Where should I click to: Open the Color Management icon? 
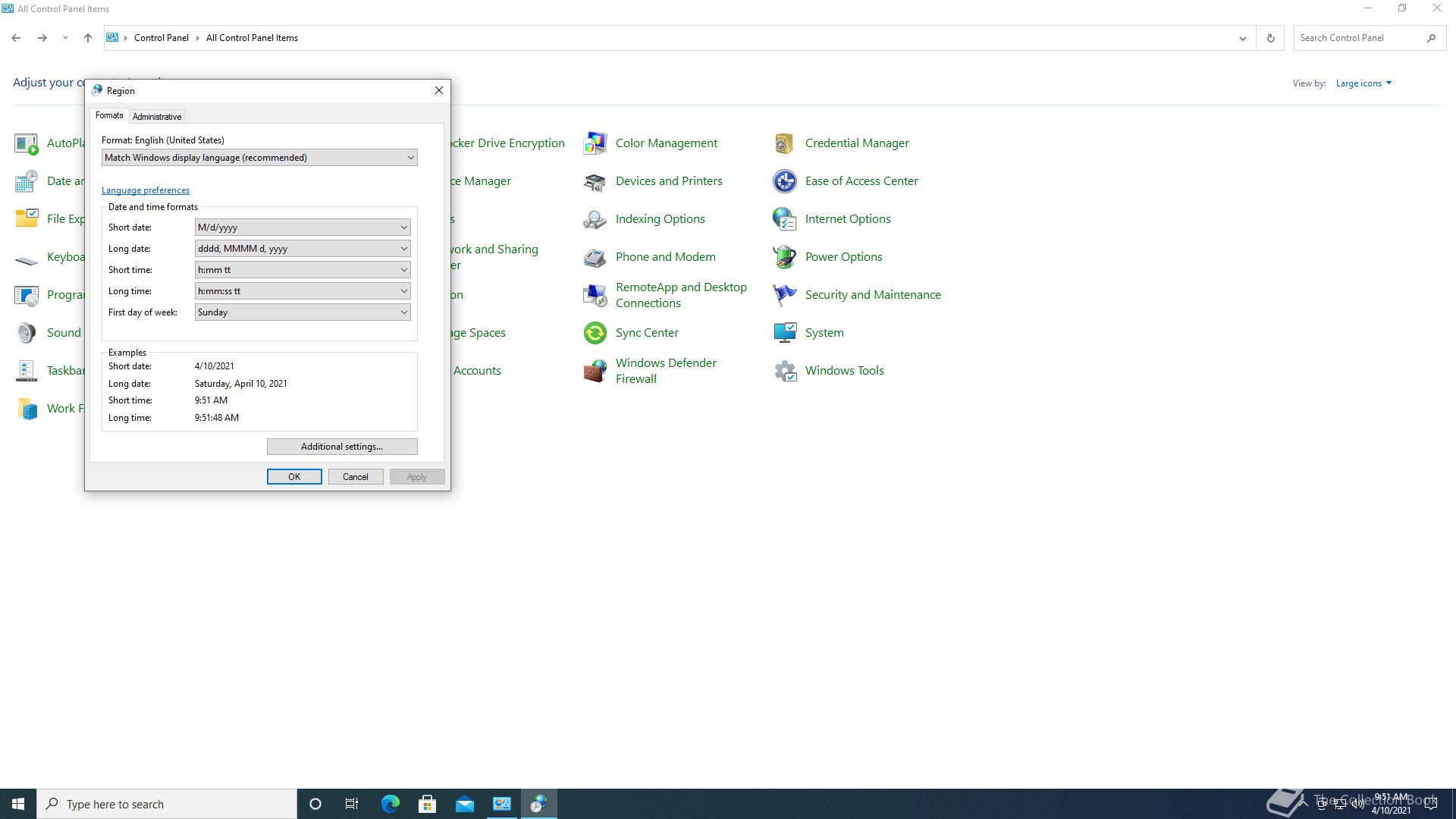tap(595, 143)
